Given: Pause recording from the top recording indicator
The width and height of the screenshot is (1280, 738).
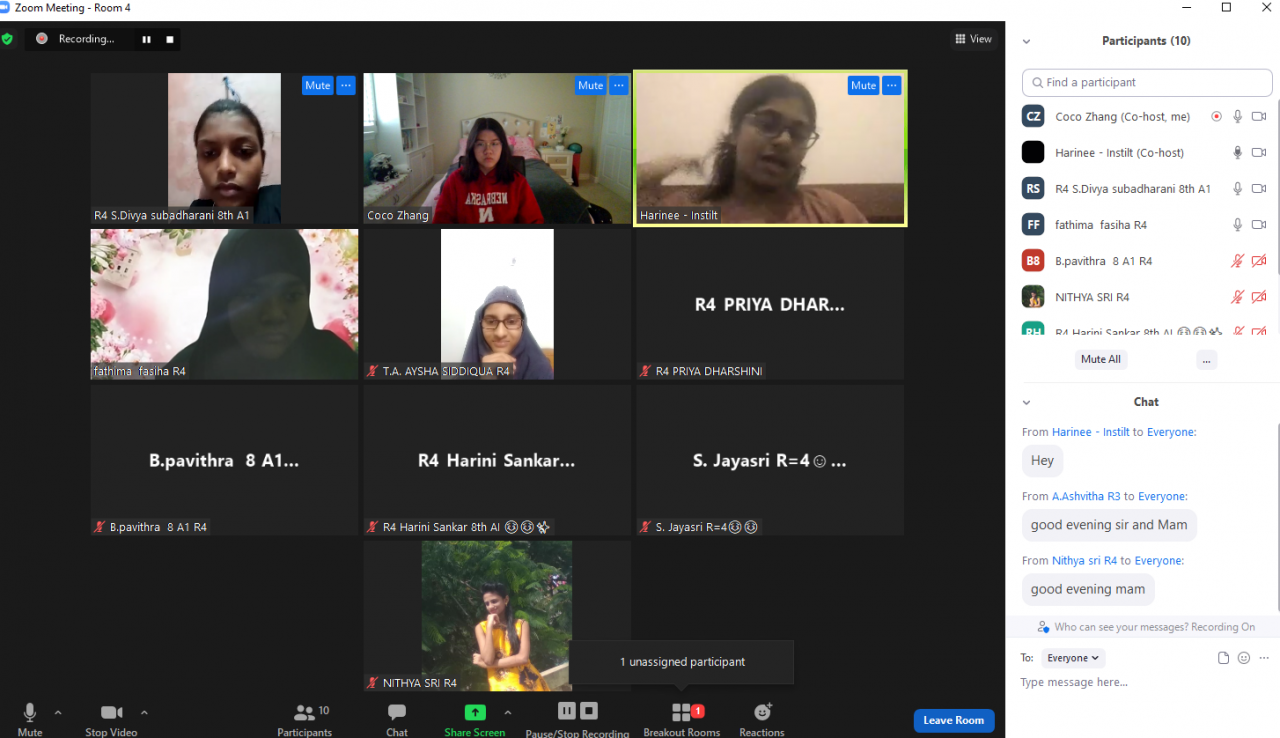Looking at the screenshot, I should 146,39.
